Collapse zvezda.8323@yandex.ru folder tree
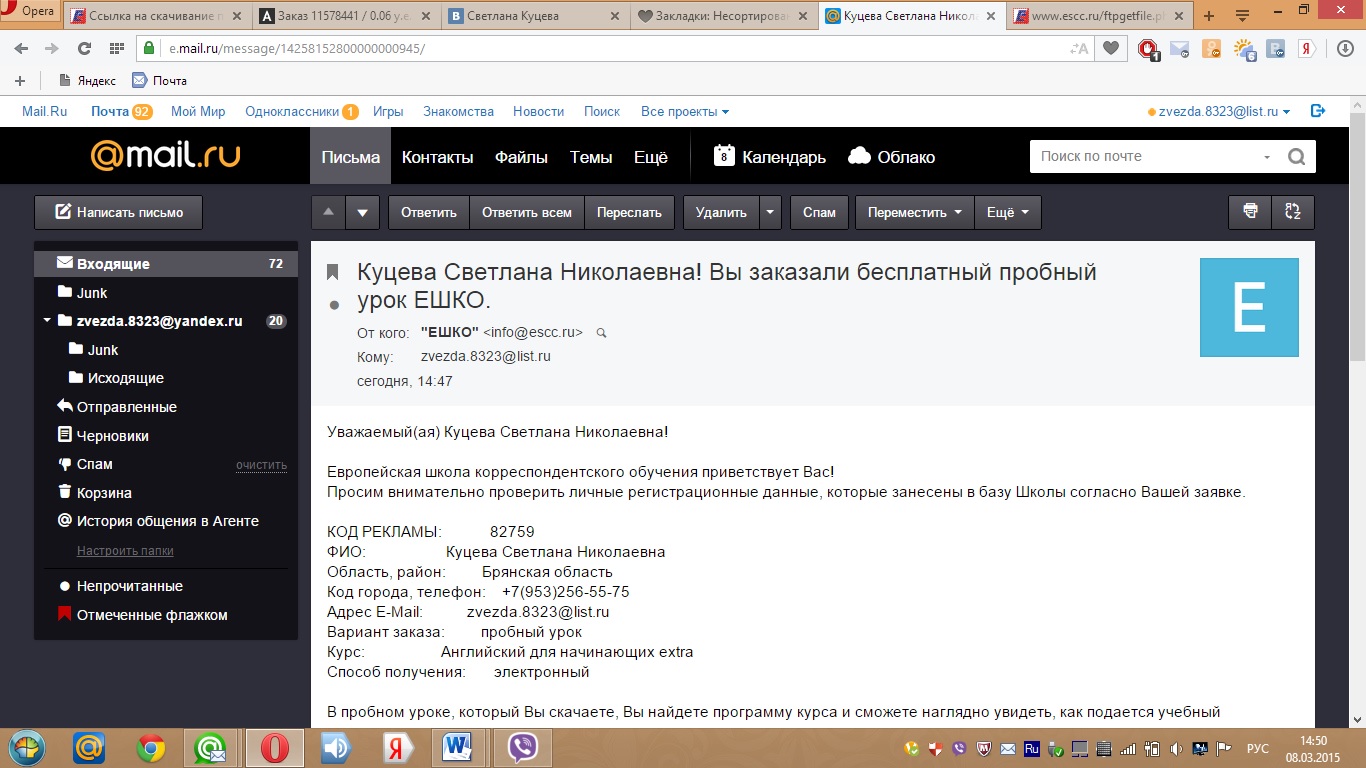Screen dimensions: 1366x768 (47, 321)
